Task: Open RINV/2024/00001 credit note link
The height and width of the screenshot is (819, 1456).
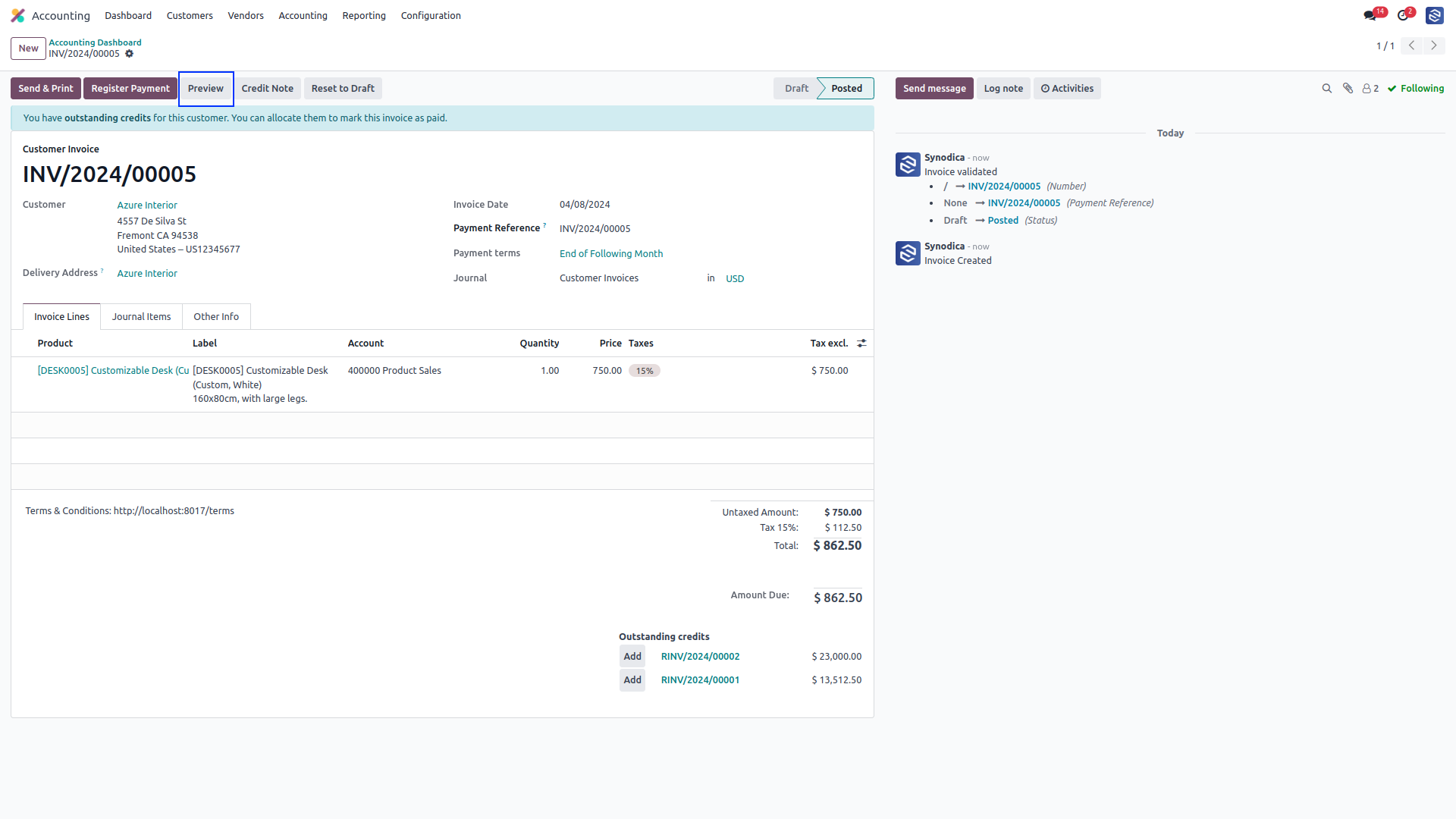Action: (700, 680)
